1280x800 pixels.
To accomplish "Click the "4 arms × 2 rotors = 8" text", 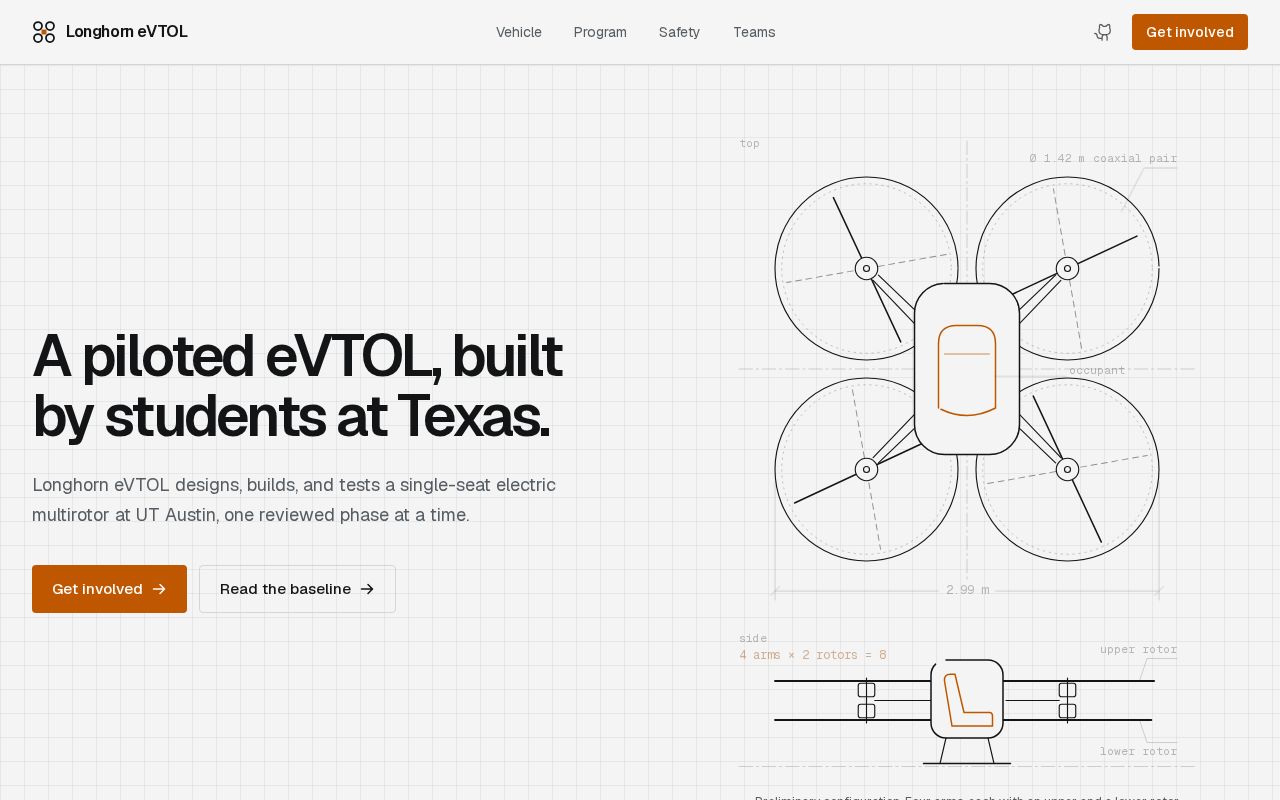I will [x=813, y=655].
